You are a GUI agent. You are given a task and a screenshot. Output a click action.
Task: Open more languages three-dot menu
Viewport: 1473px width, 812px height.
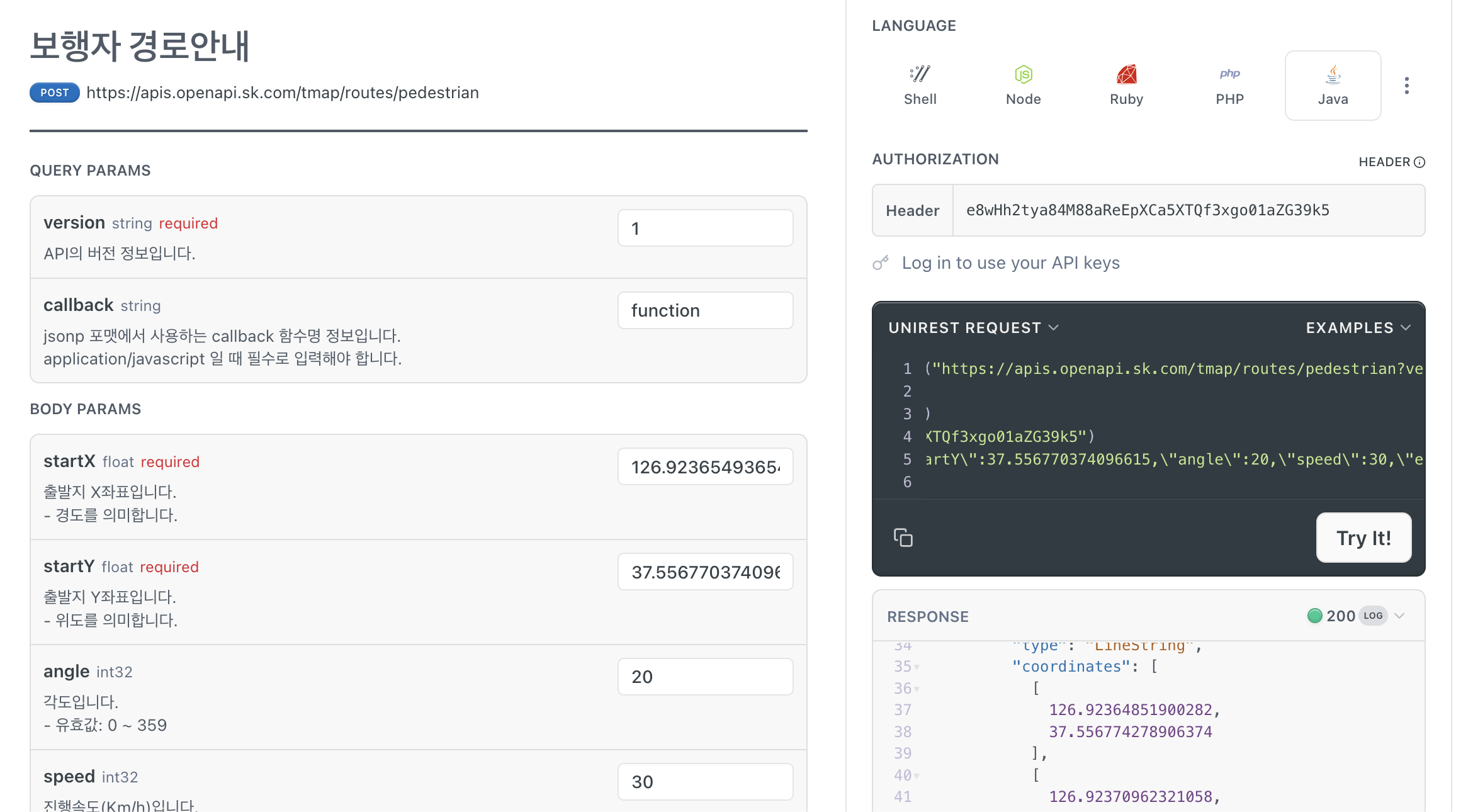point(1406,86)
